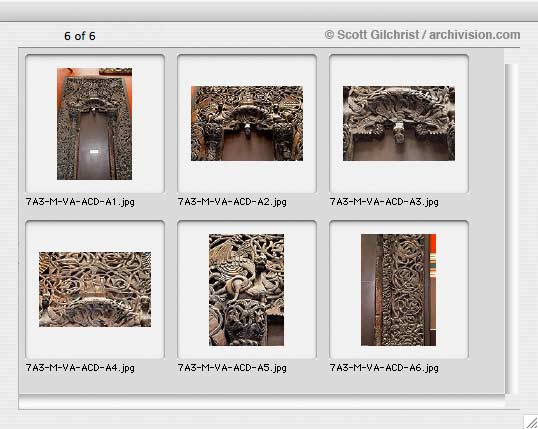Click the 7A3-M-VA-ACD-A5.jpg filename label
The width and height of the screenshot is (538, 429).
point(232,368)
